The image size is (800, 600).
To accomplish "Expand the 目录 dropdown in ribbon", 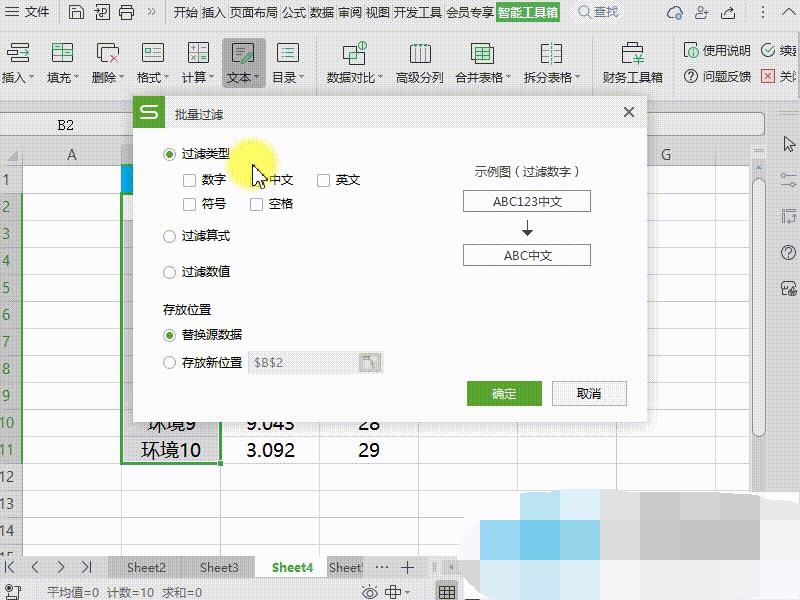I will (x=288, y=77).
